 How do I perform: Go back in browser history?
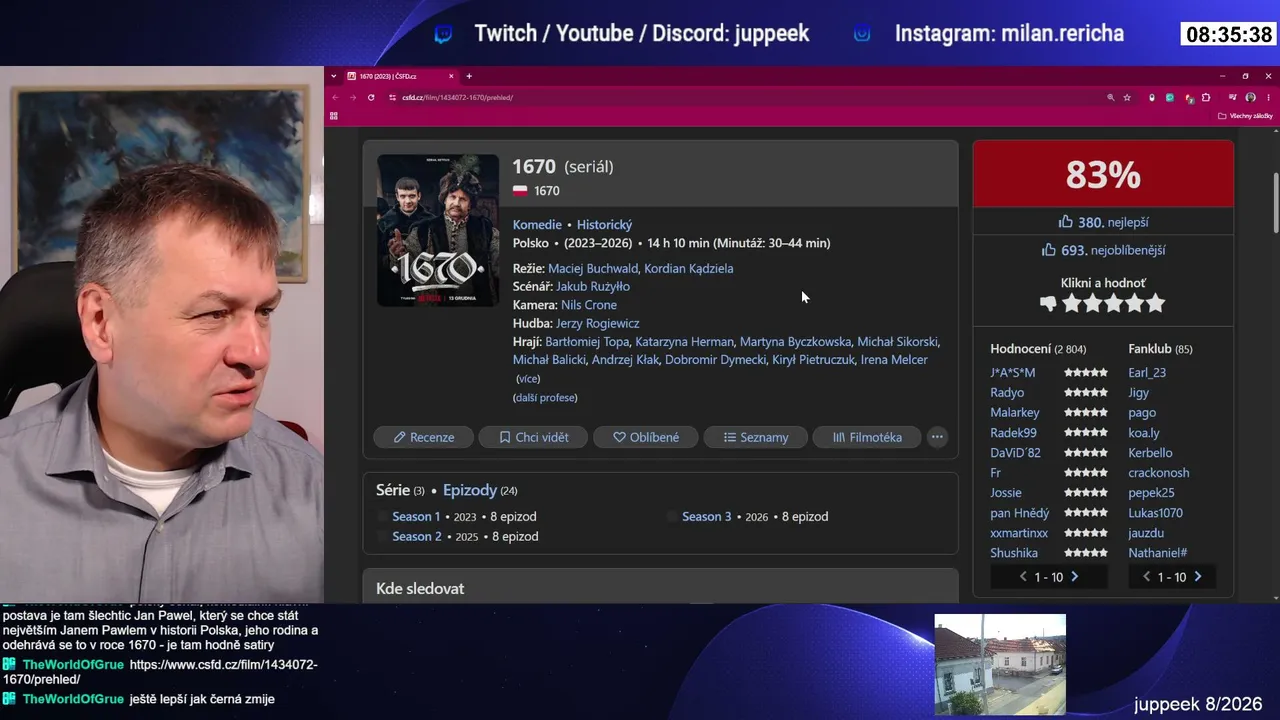coord(335,97)
